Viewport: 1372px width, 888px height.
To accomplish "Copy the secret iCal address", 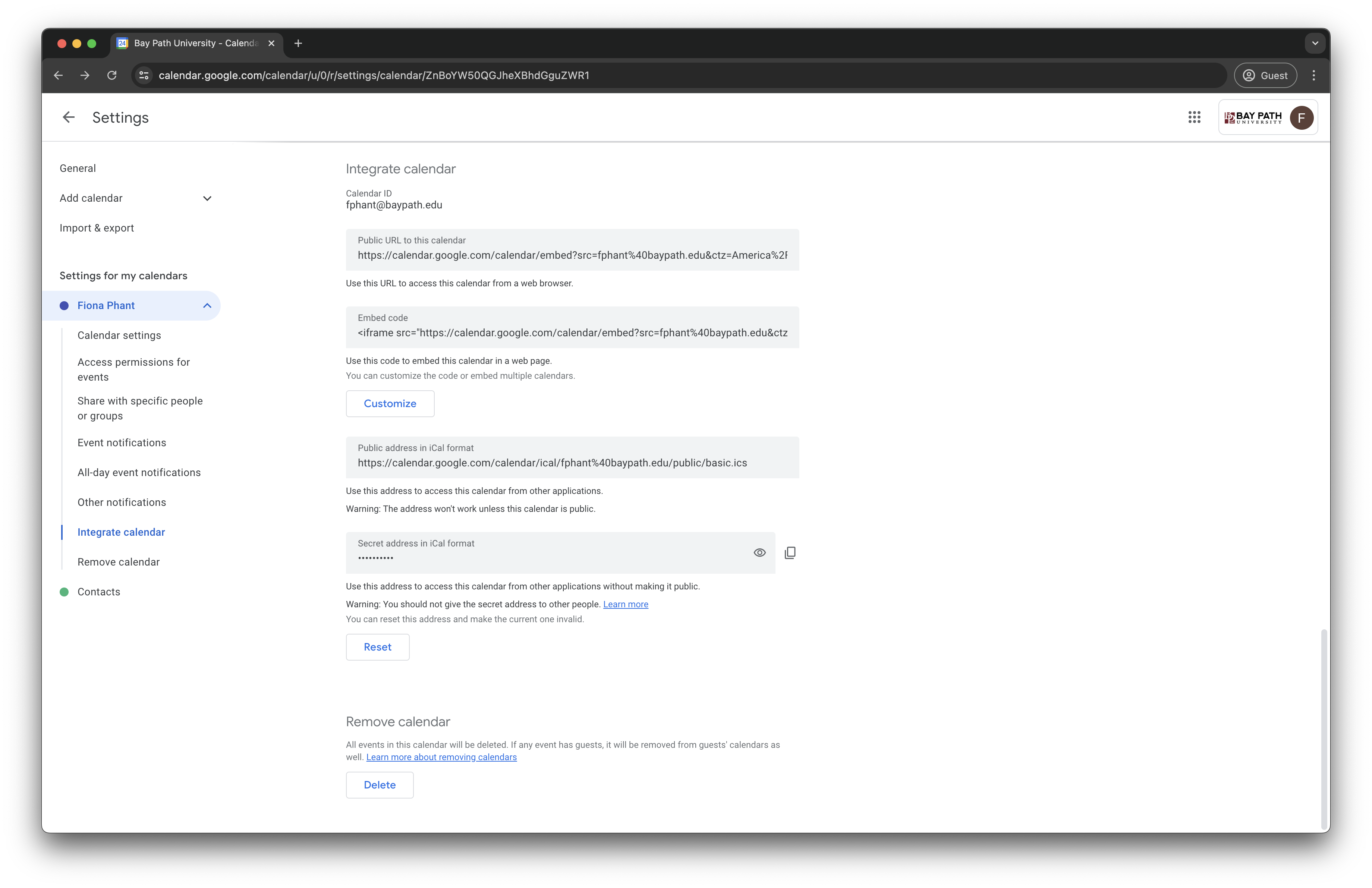I will [x=790, y=552].
